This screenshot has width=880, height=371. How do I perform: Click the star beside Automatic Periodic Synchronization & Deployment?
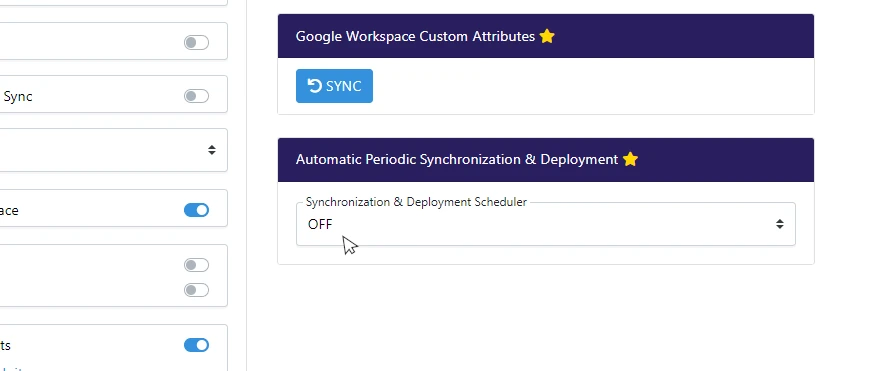tap(630, 159)
